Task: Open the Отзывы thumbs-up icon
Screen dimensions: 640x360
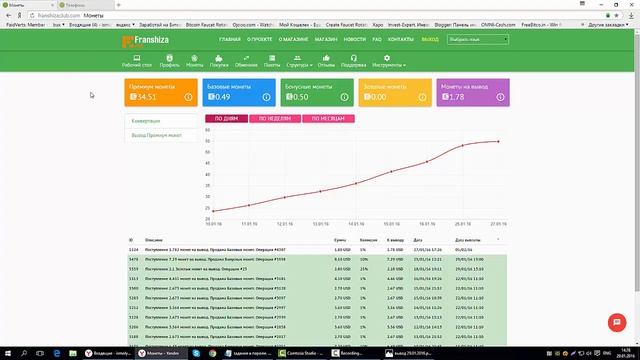Action: tap(326, 61)
